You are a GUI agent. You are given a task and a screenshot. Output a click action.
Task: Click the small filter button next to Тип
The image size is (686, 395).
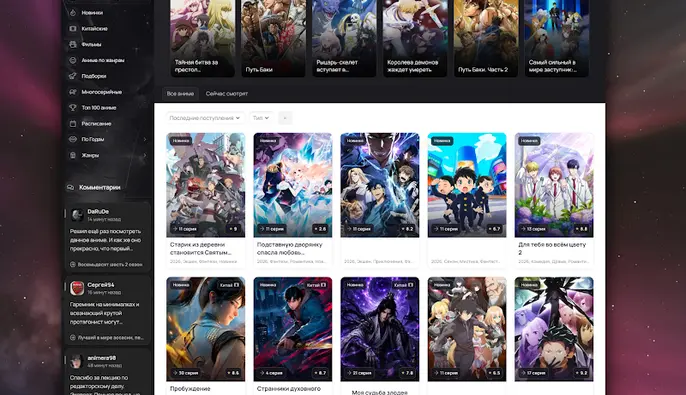click(285, 118)
